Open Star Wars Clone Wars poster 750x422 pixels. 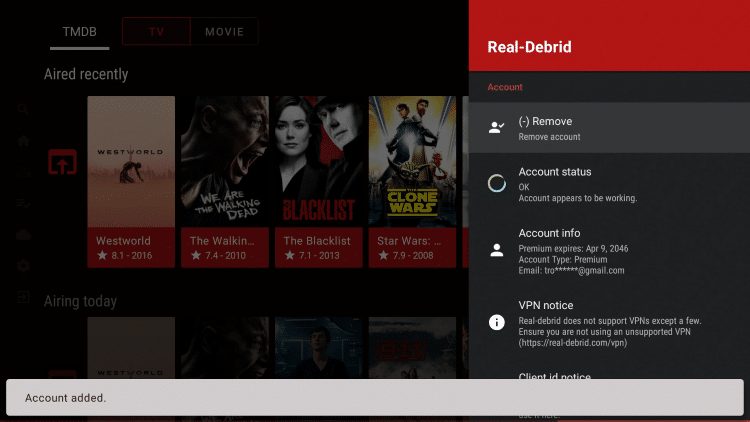point(412,162)
